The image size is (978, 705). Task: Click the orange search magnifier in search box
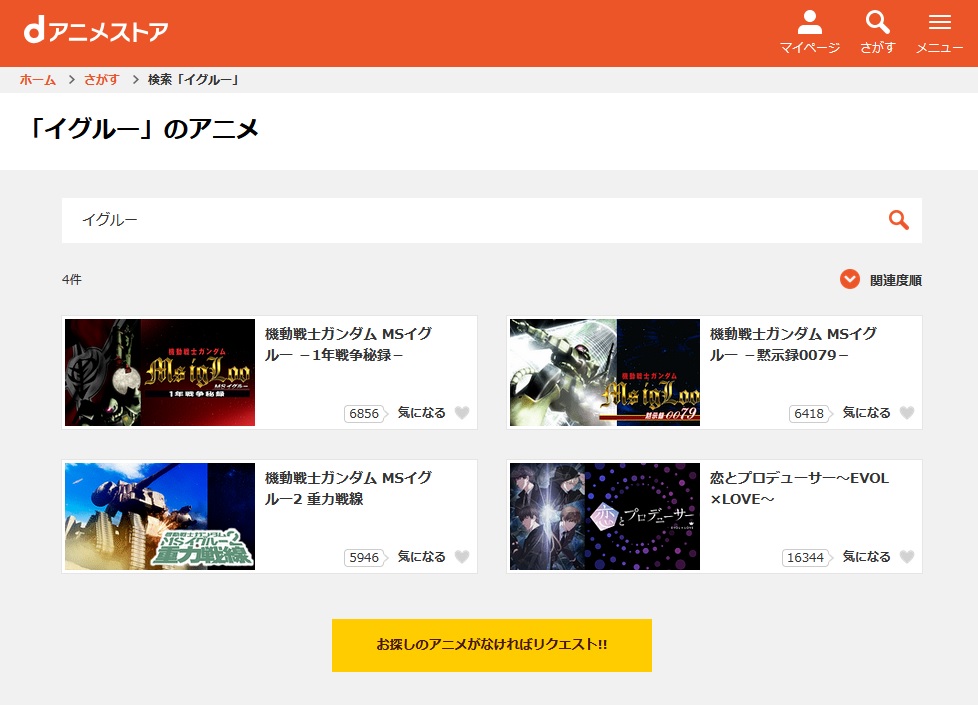898,220
